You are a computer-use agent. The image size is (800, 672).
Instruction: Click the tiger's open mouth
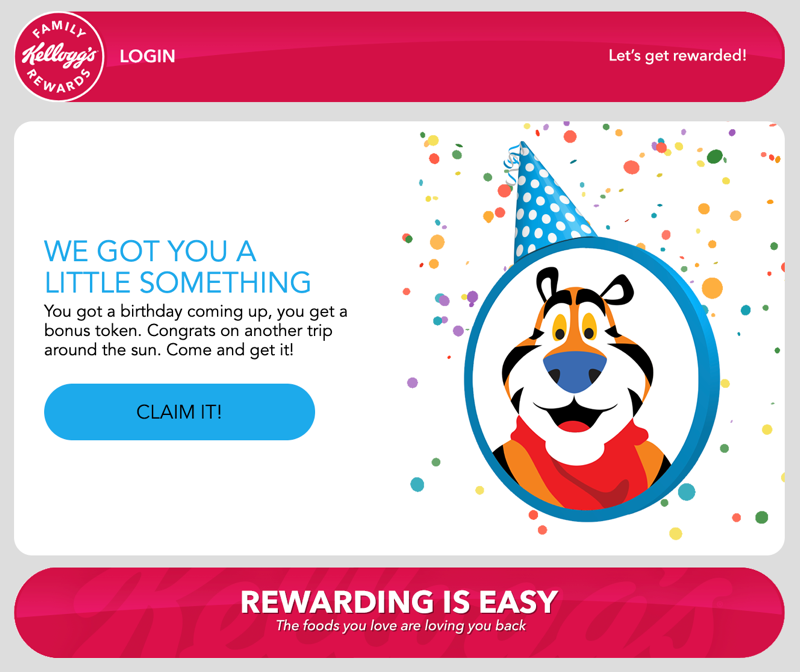575,414
